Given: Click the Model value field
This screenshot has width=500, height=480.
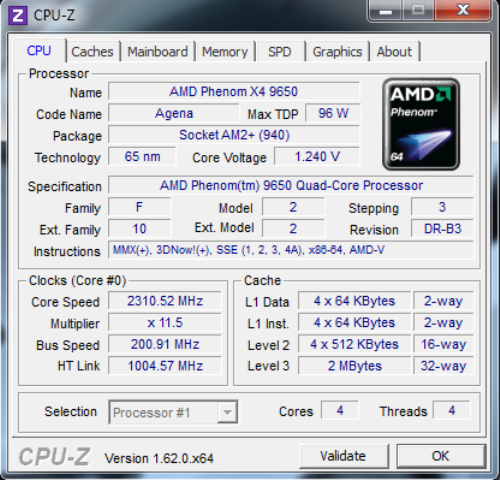Looking at the screenshot, I should click(293, 207).
